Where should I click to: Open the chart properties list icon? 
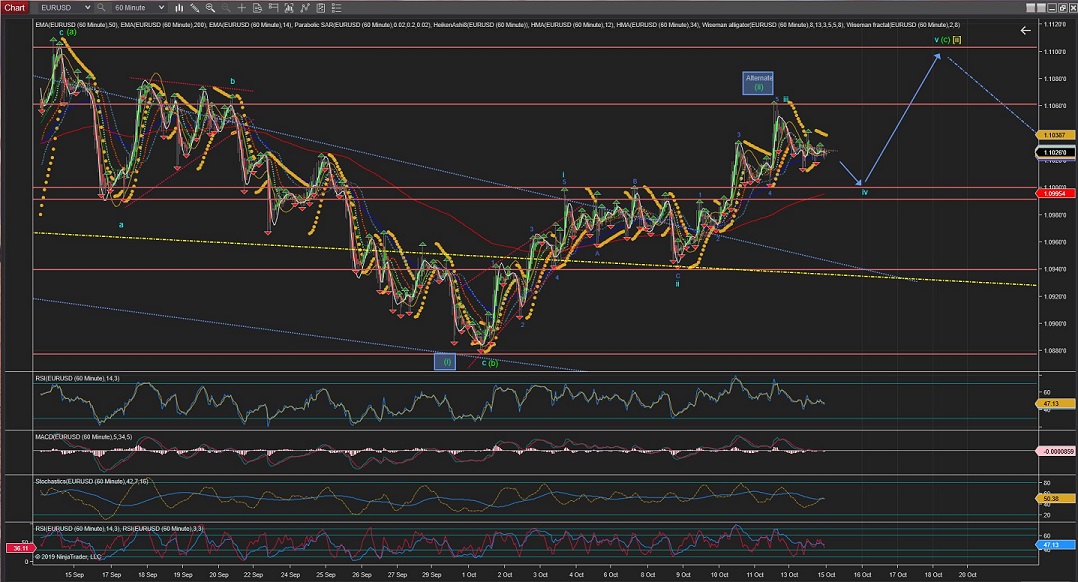[x=336, y=8]
